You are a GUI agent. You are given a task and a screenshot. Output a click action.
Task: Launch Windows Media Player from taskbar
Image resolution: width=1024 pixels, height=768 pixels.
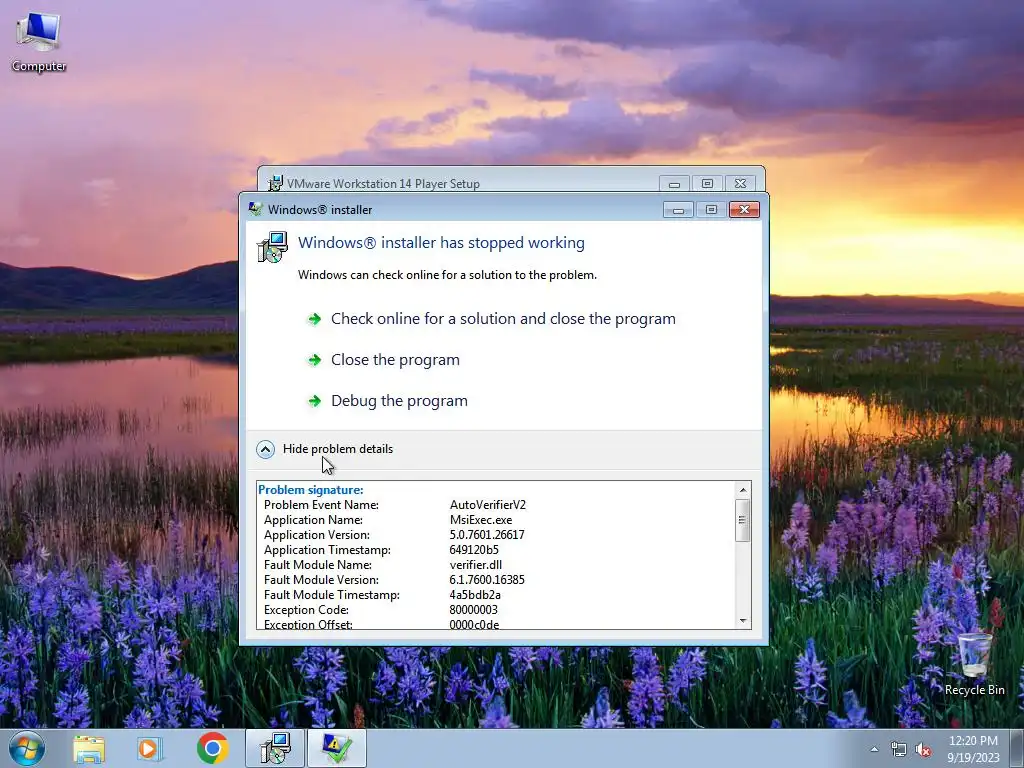pyautogui.click(x=150, y=748)
